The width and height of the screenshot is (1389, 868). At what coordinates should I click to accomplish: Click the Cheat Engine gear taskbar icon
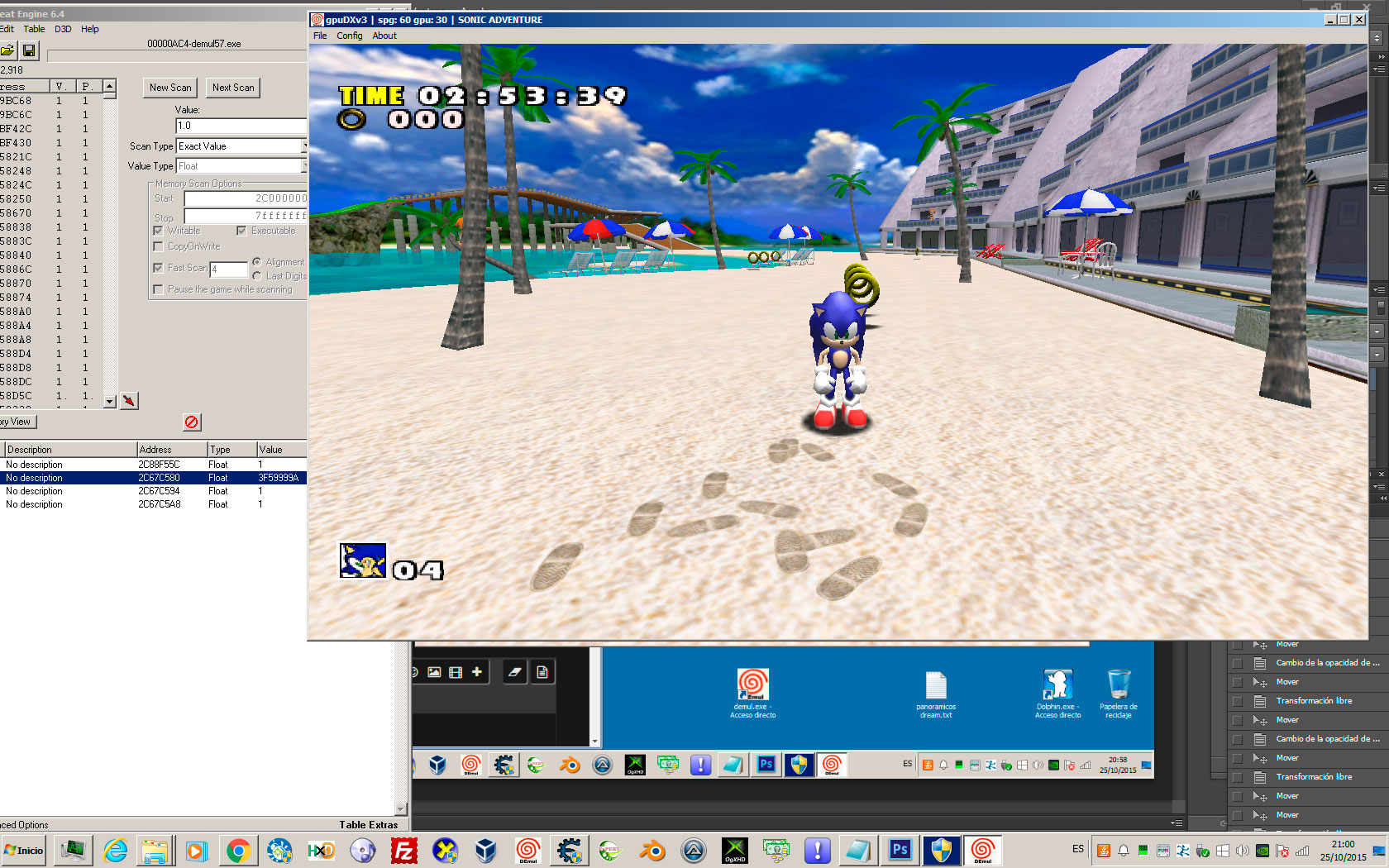pos(569,850)
